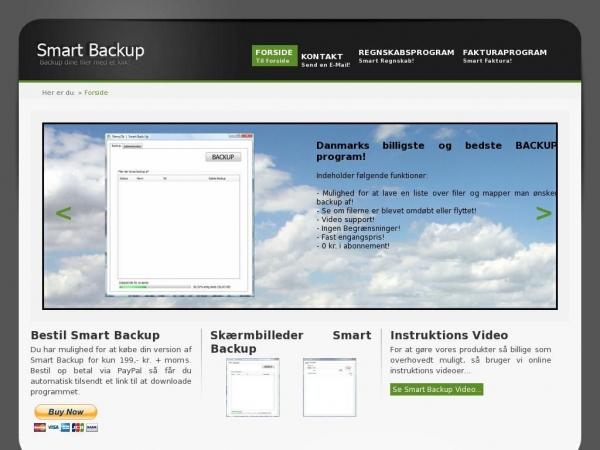Open the first Smart Backup screenshot thumbnail
This screenshot has width=600, height=450.
(x=253, y=387)
